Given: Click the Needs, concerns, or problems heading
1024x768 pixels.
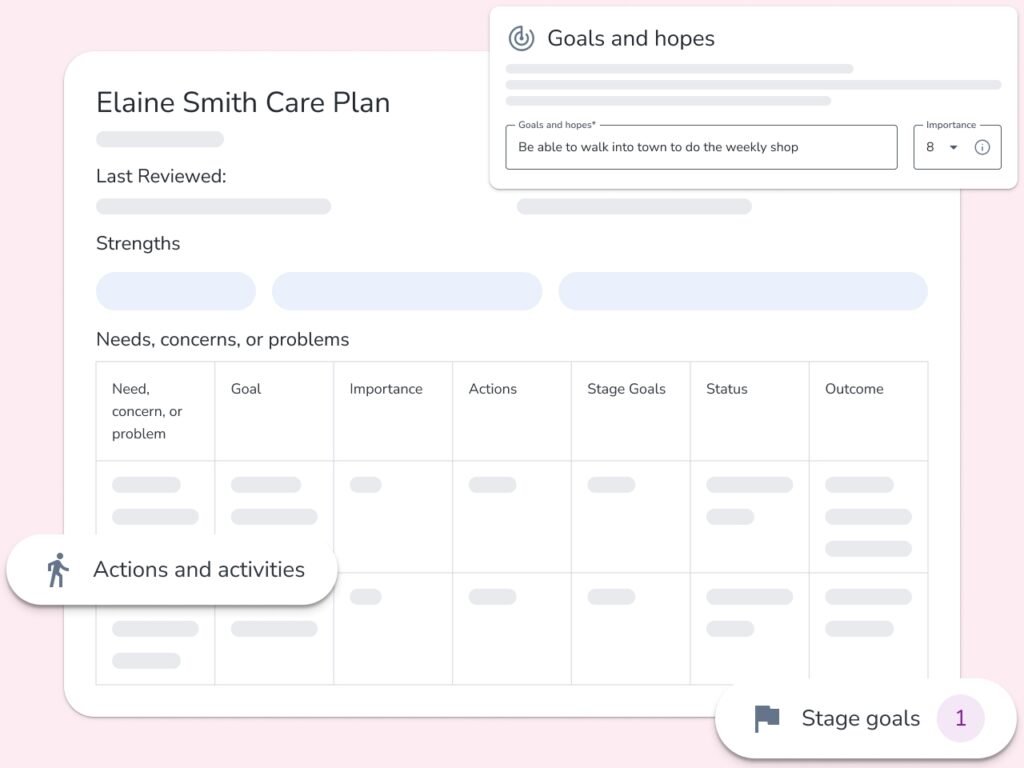Looking at the screenshot, I should tap(222, 340).
